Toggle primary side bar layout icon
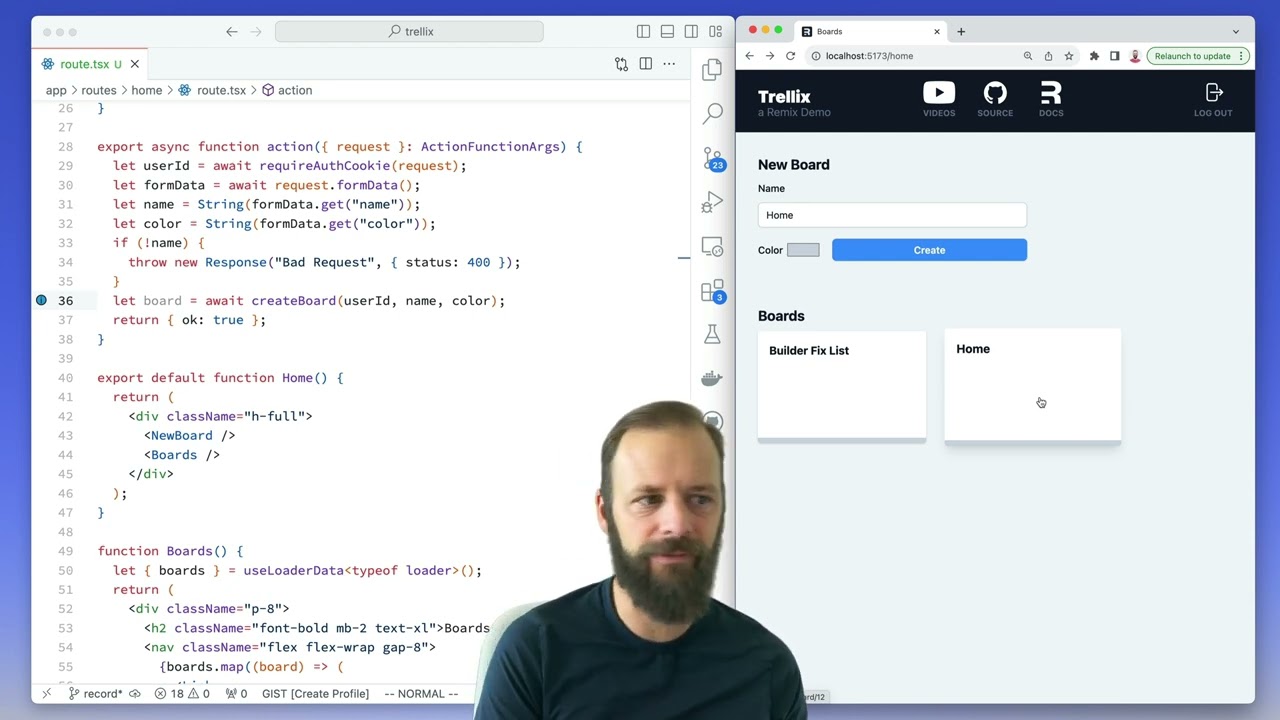 coord(643,32)
